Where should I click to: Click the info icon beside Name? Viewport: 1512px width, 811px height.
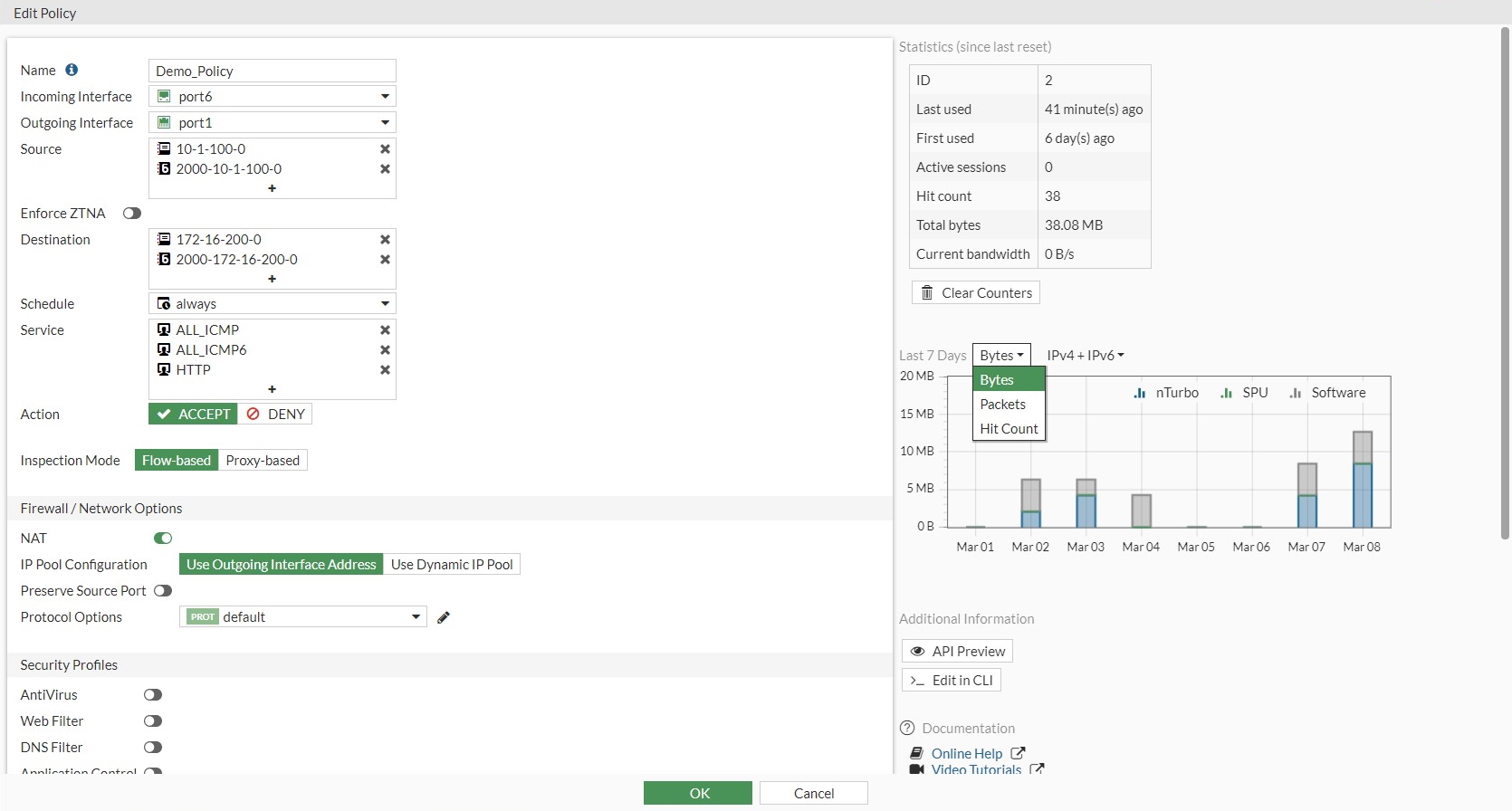pos(72,70)
